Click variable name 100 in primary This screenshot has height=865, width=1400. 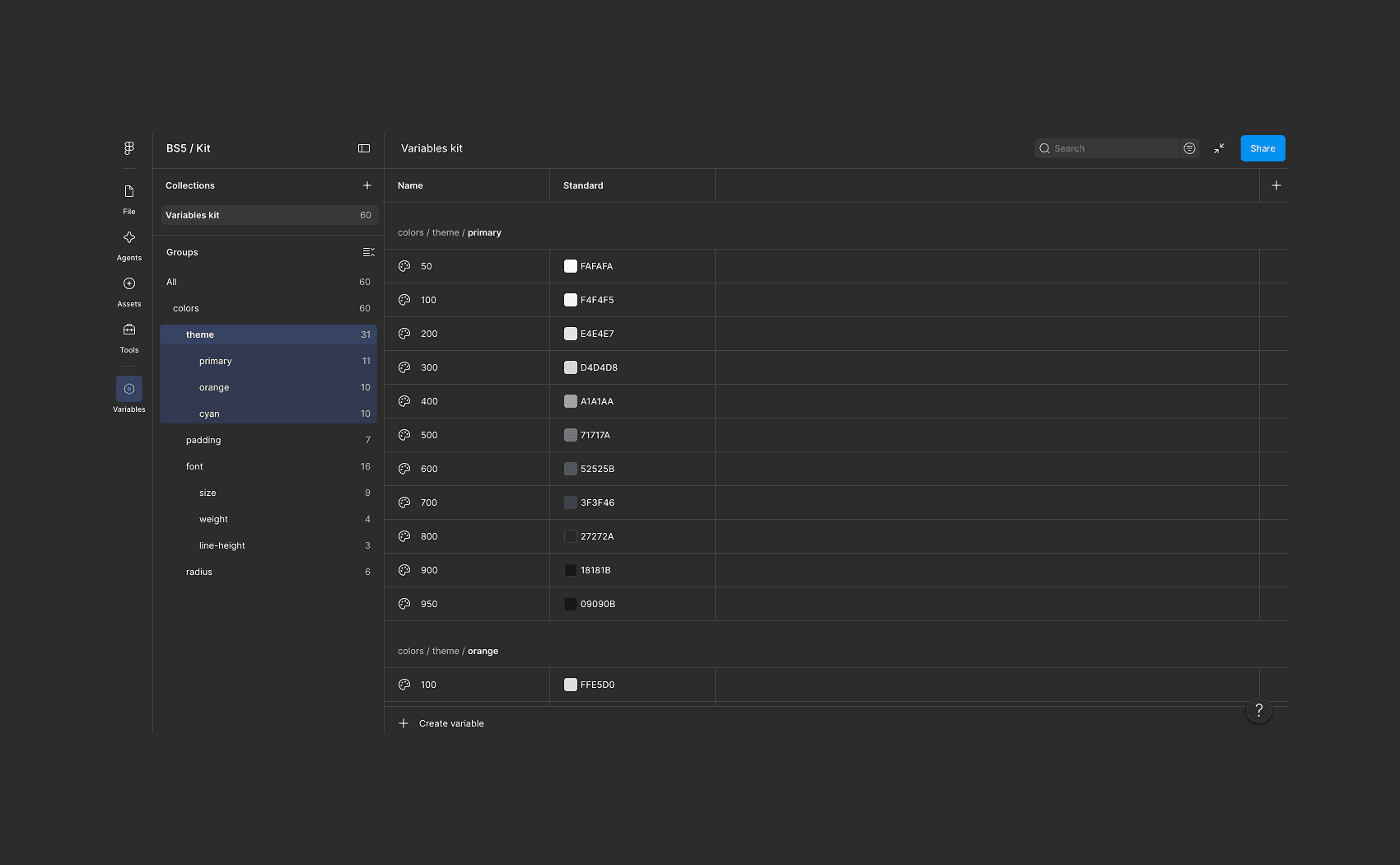click(x=428, y=300)
